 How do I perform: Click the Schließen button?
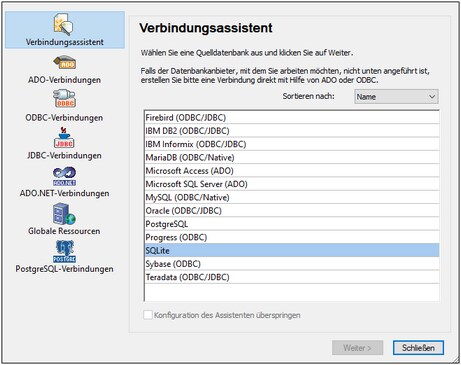coord(418,348)
